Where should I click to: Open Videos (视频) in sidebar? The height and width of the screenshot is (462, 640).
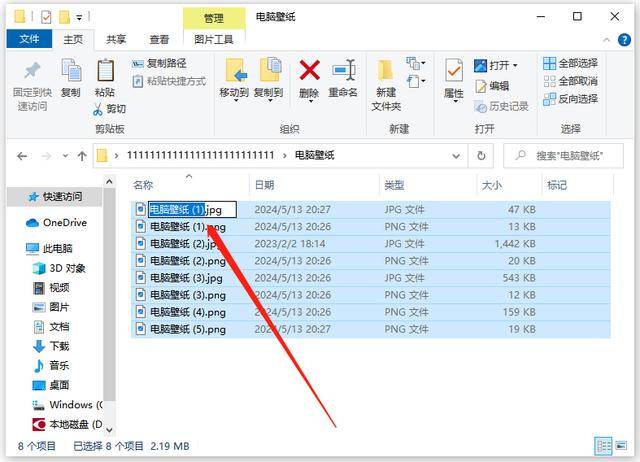51,288
